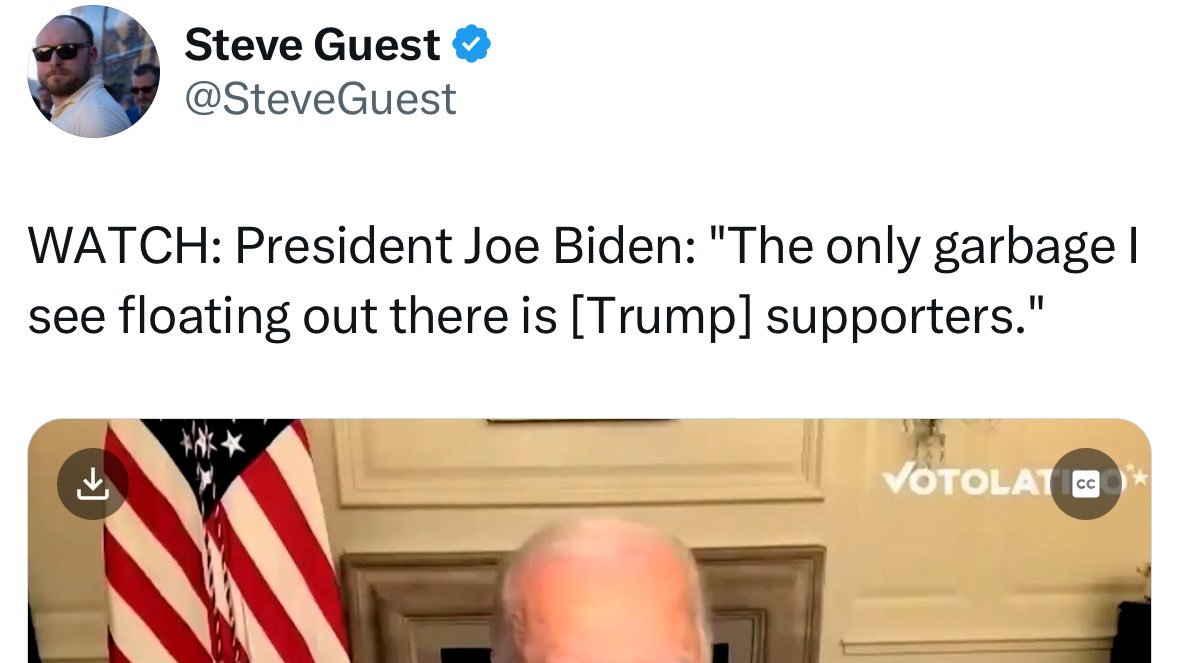Select the tweet text starting with WATCH
1178x663 pixels.
coord(583,280)
